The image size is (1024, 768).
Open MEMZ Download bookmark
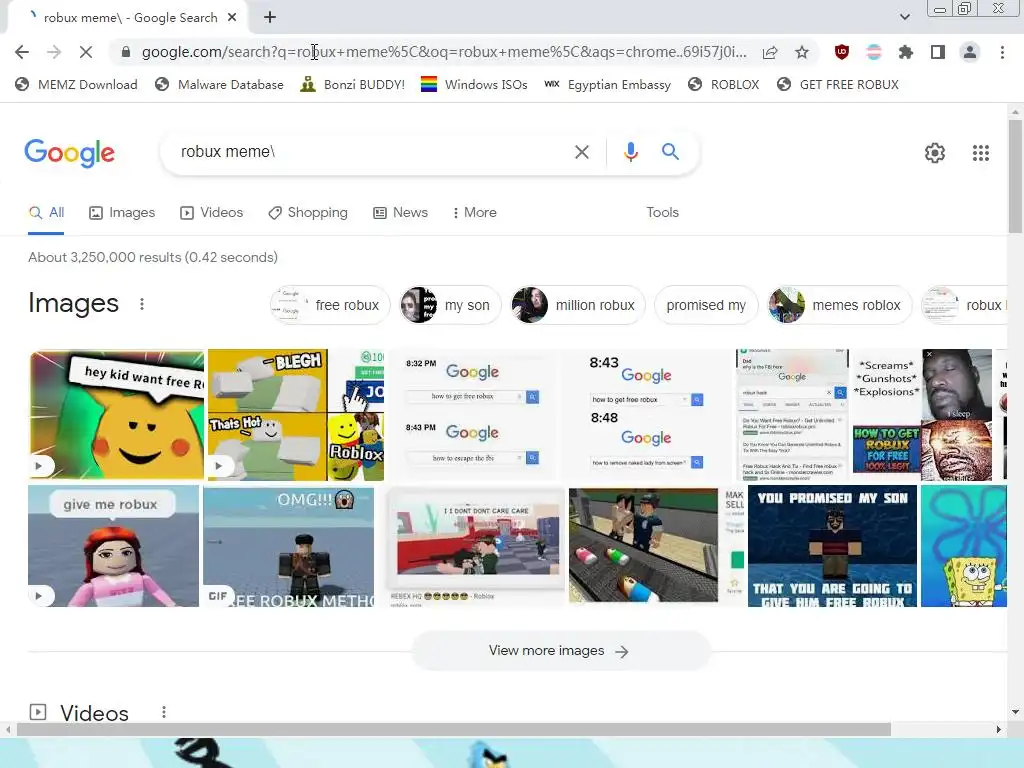[x=76, y=85]
